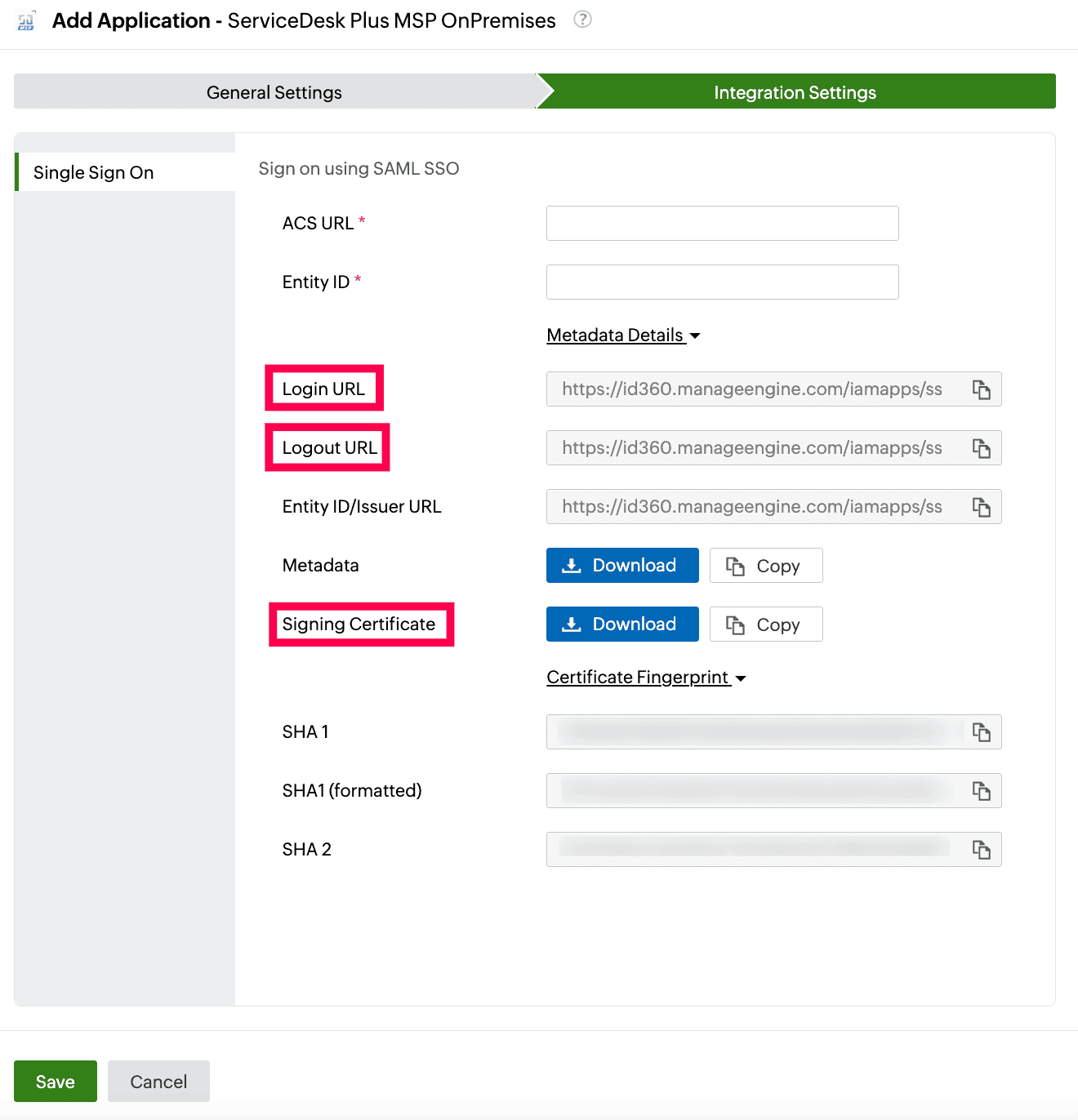This screenshot has width=1078, height=1120.
Task: Click the ServiceDesk Plus application logo
Action: pyautogui.click(x=27, y=21)
